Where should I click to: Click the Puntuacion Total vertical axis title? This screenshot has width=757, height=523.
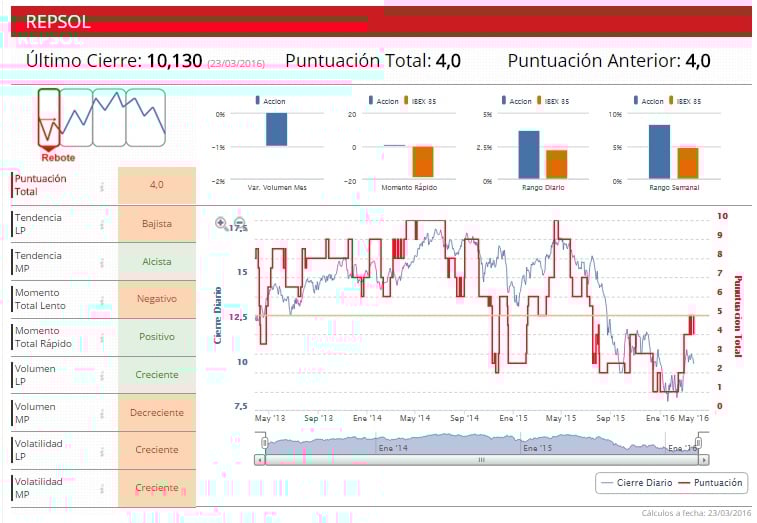(738, 316)
